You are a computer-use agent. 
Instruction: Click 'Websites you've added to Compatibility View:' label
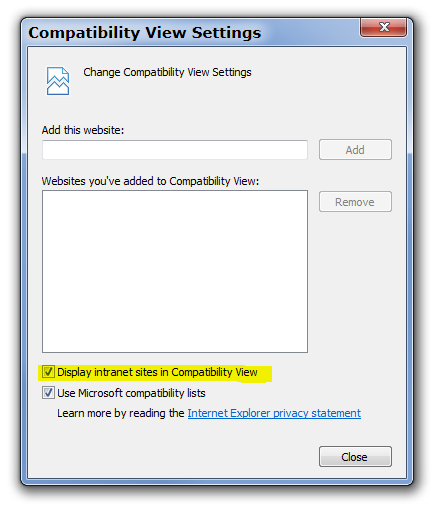(150, 181)
